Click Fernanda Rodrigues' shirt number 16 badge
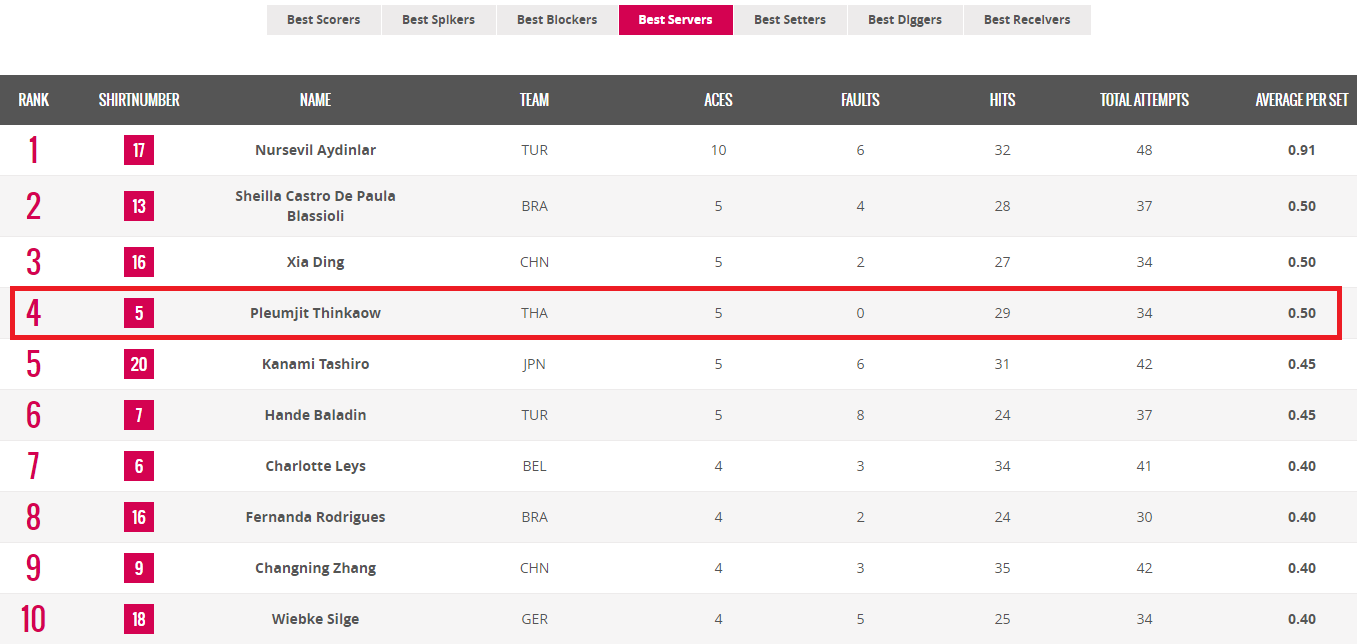The width and height of the screenshot is (1357, 644). 139,518
